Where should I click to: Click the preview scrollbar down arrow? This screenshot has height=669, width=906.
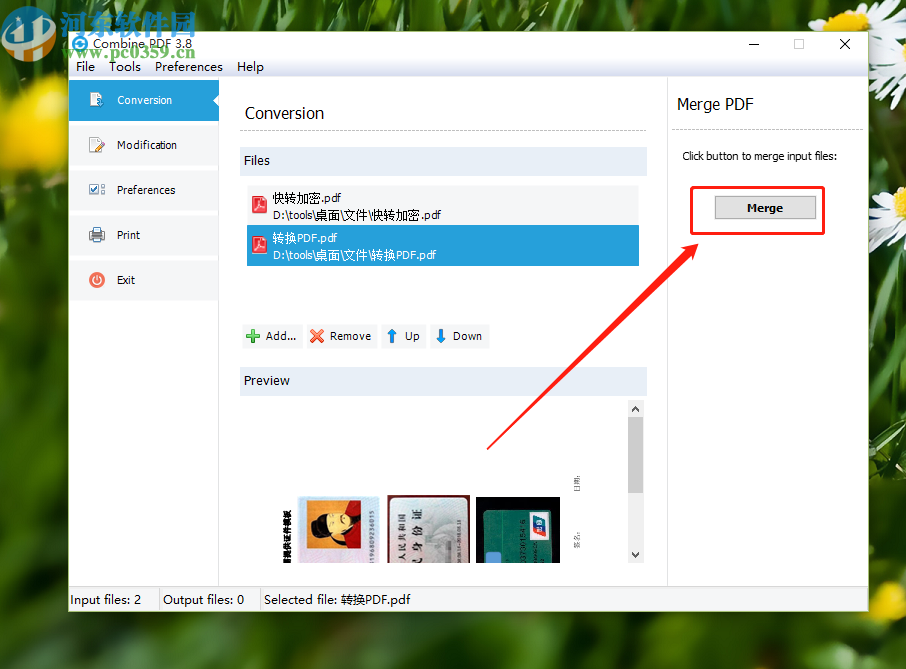click(635, 553)
